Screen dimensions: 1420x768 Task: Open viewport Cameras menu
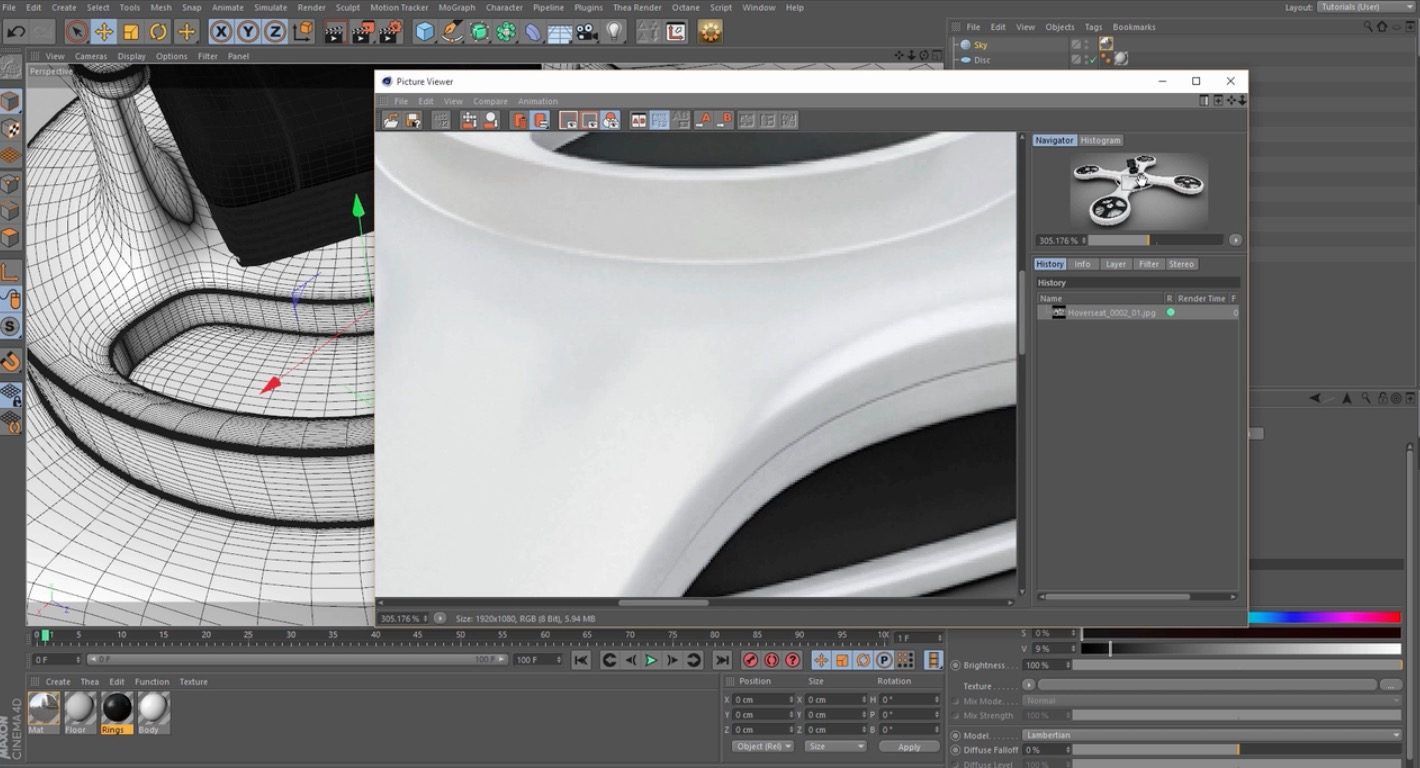[x=91, y=56]
